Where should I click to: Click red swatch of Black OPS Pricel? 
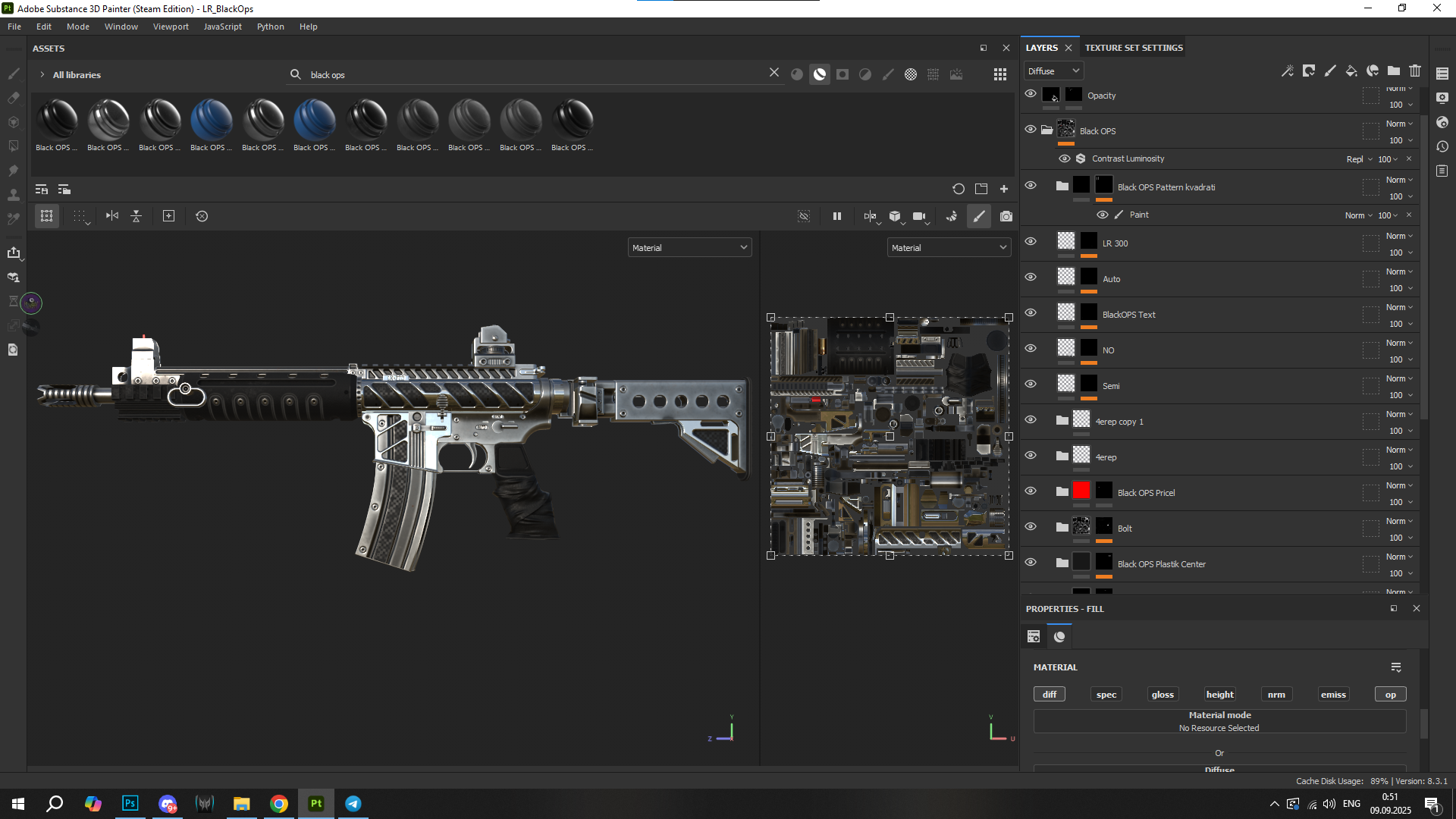click(1081, 491)
